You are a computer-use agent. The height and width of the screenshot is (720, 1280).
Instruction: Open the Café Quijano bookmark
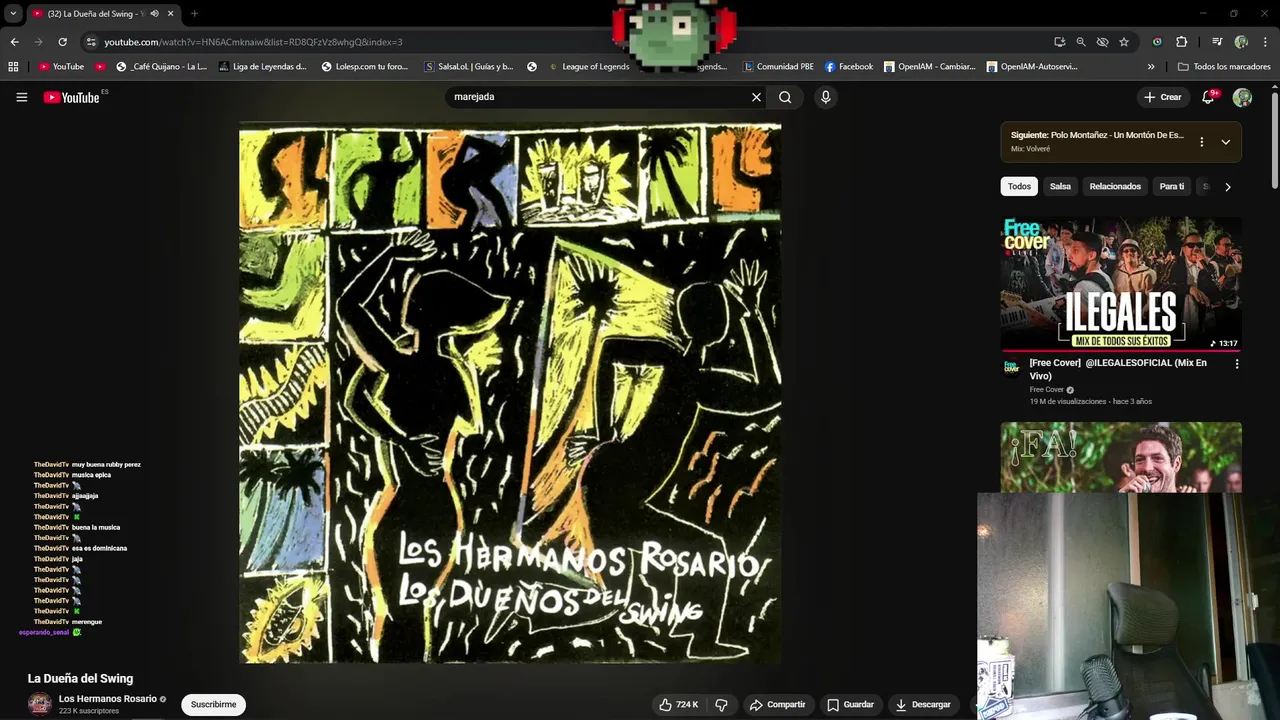pyautogui.click(x=162, y=67)
